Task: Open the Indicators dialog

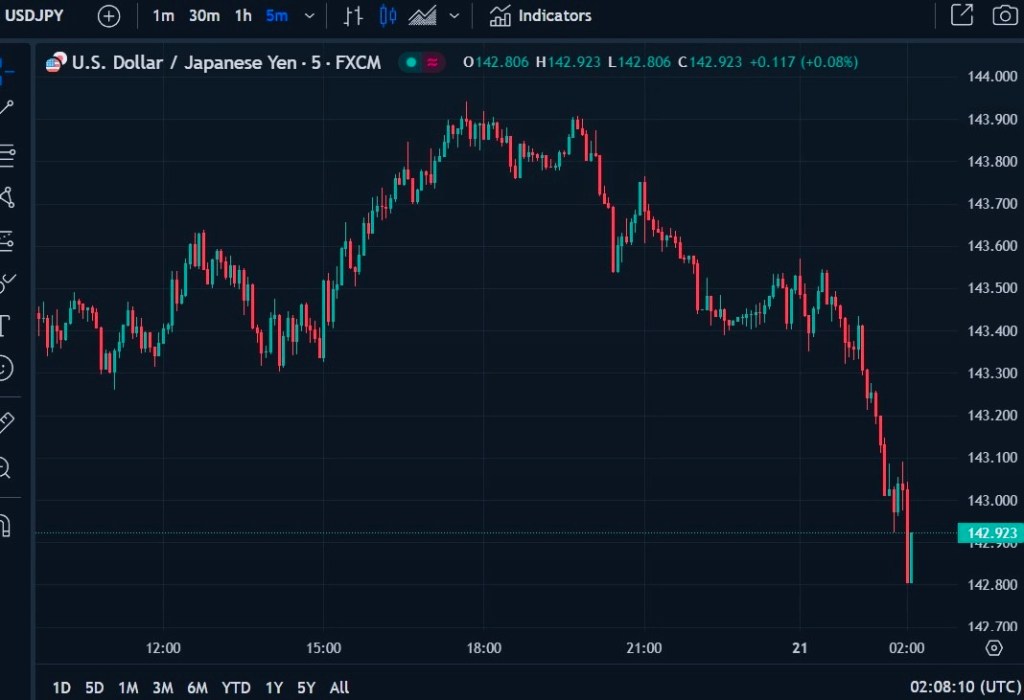Action: coord(541,16)
